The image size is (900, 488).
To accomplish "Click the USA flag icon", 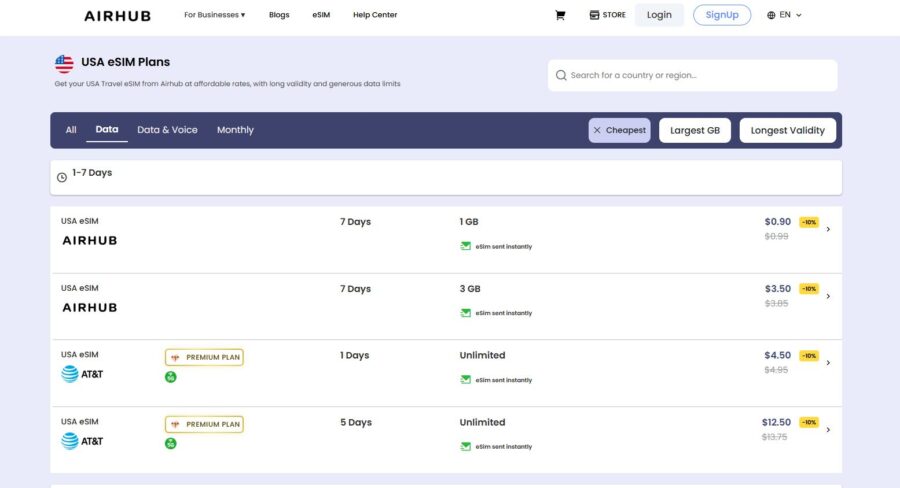I will (64, 64).
